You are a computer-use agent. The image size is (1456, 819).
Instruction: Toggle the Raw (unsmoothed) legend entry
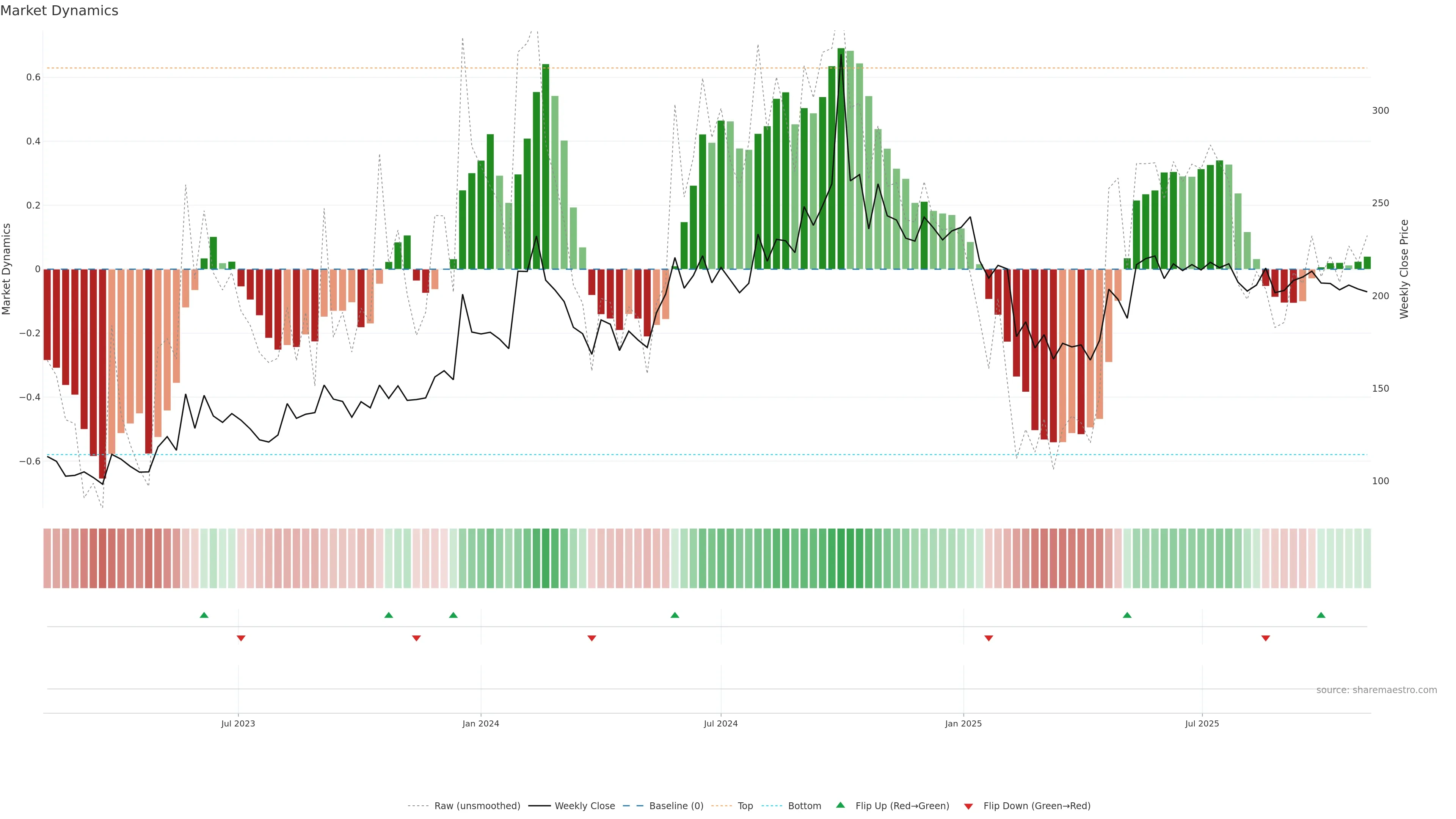click(x=477, y=806)
